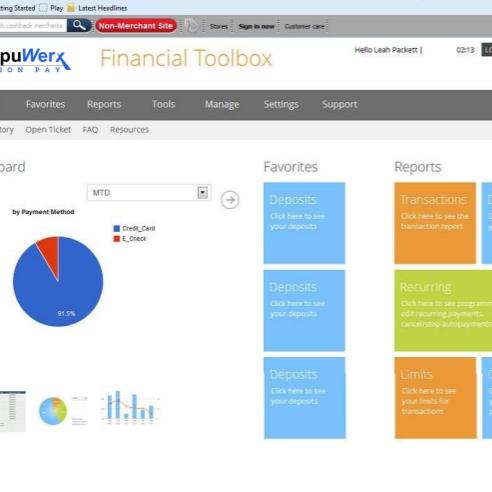Viewport: 492px width, 492px height.
Task: Click Sign in now link
Action: coord(256,26)
